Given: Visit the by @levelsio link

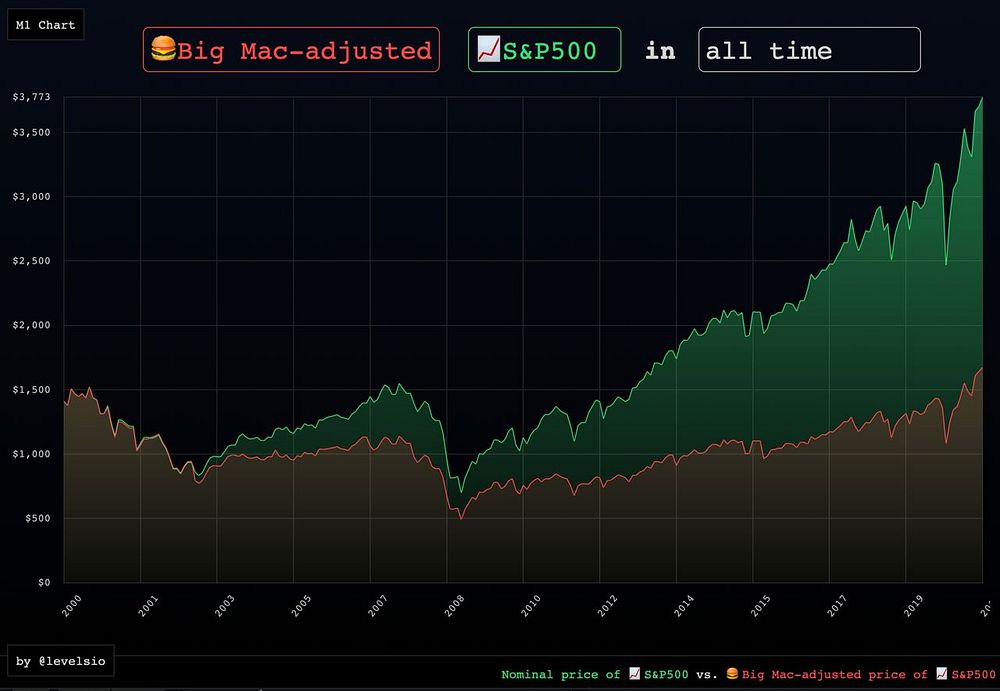Looking at the screenshot, I should (61, 661).
